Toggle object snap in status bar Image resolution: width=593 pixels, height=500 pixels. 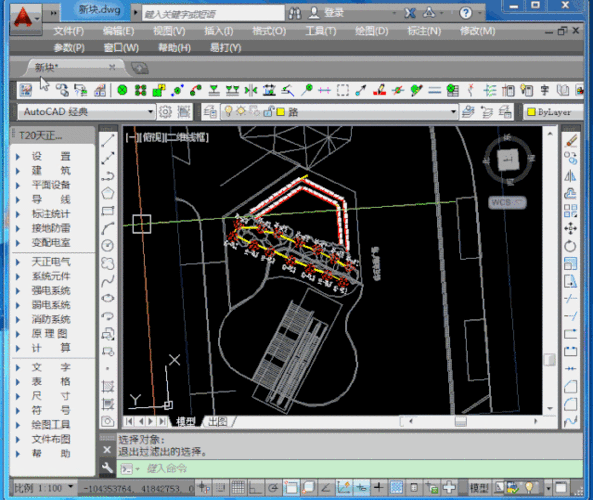pos(291,488)
